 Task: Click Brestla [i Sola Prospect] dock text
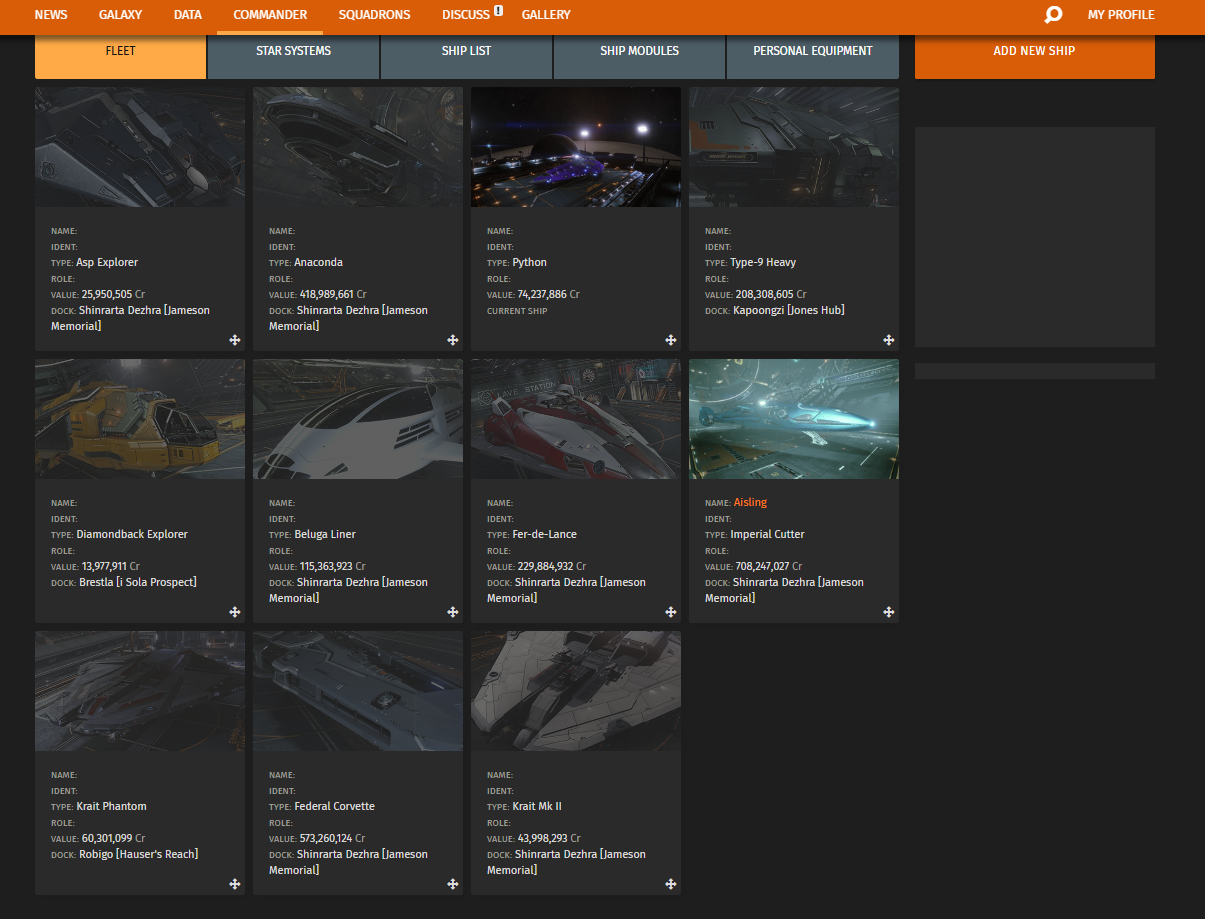(x=138, y=582)
